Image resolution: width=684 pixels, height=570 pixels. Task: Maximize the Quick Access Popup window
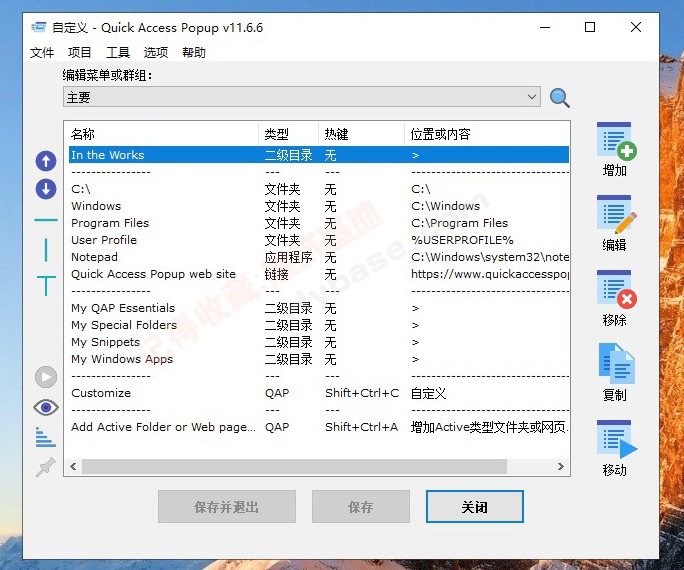590,27
